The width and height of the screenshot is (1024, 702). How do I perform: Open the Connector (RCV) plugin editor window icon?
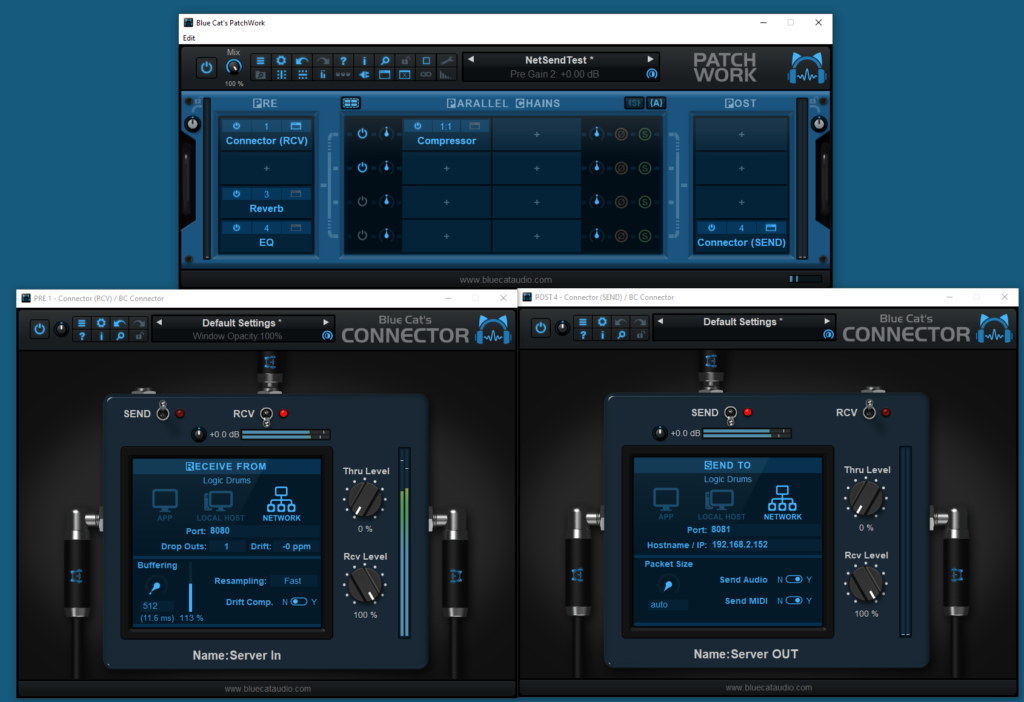pos(296,126)
